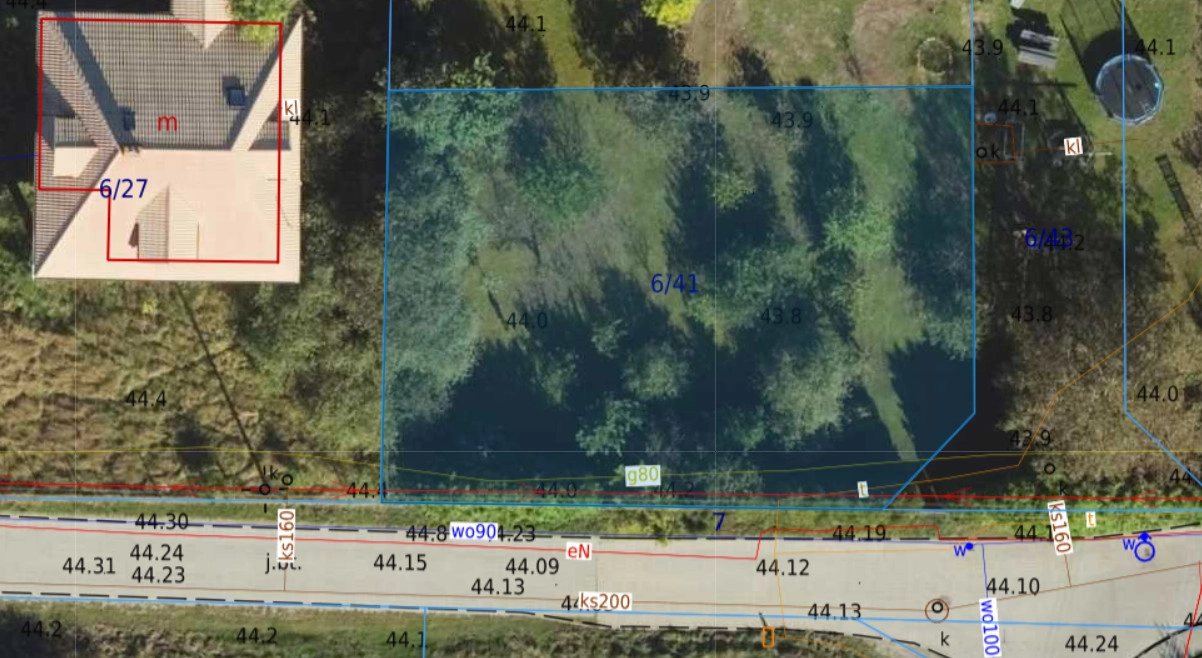Click the kl label next to the house
The height and width of the screenshot is (658, 1202).
[x=291, y=108]
